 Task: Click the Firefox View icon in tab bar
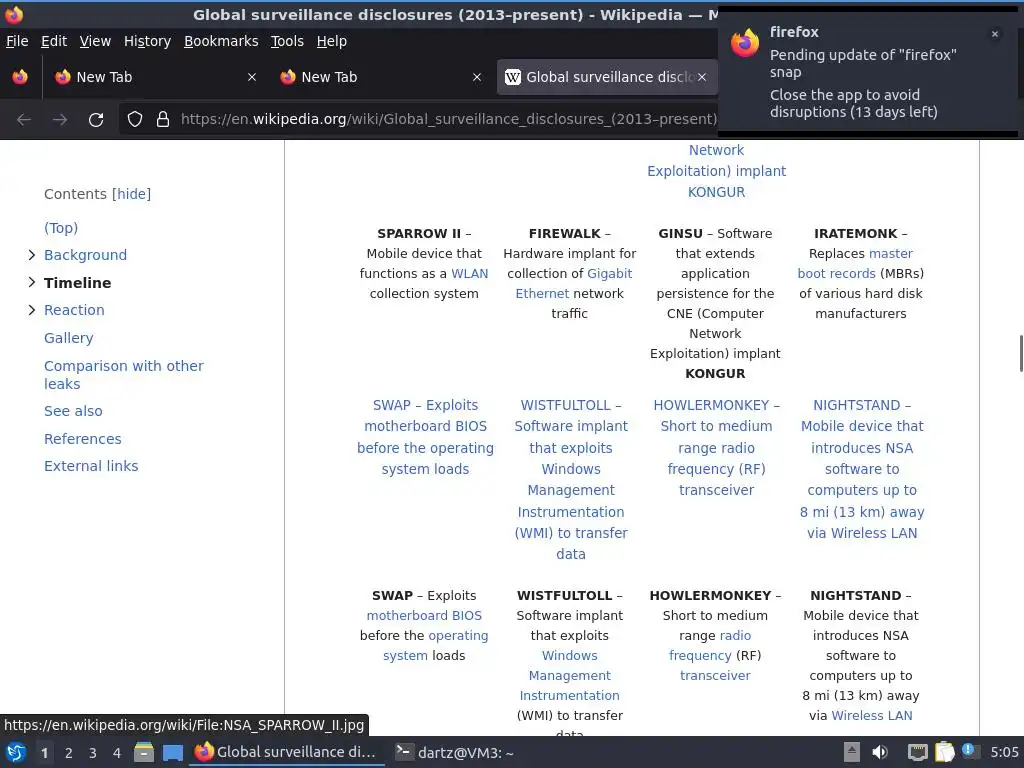(20, 77)
